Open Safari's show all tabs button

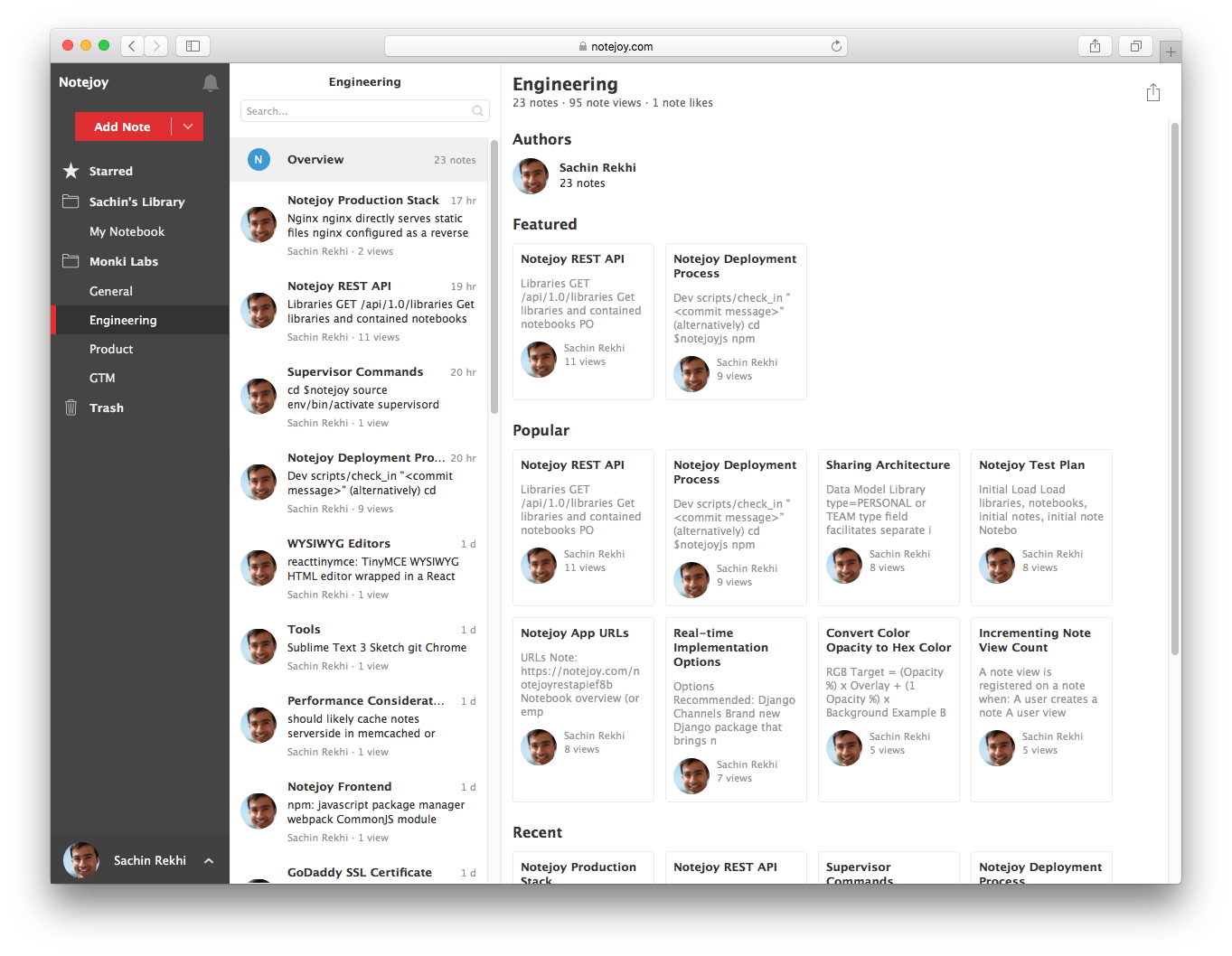click(x=1135, y=46)
